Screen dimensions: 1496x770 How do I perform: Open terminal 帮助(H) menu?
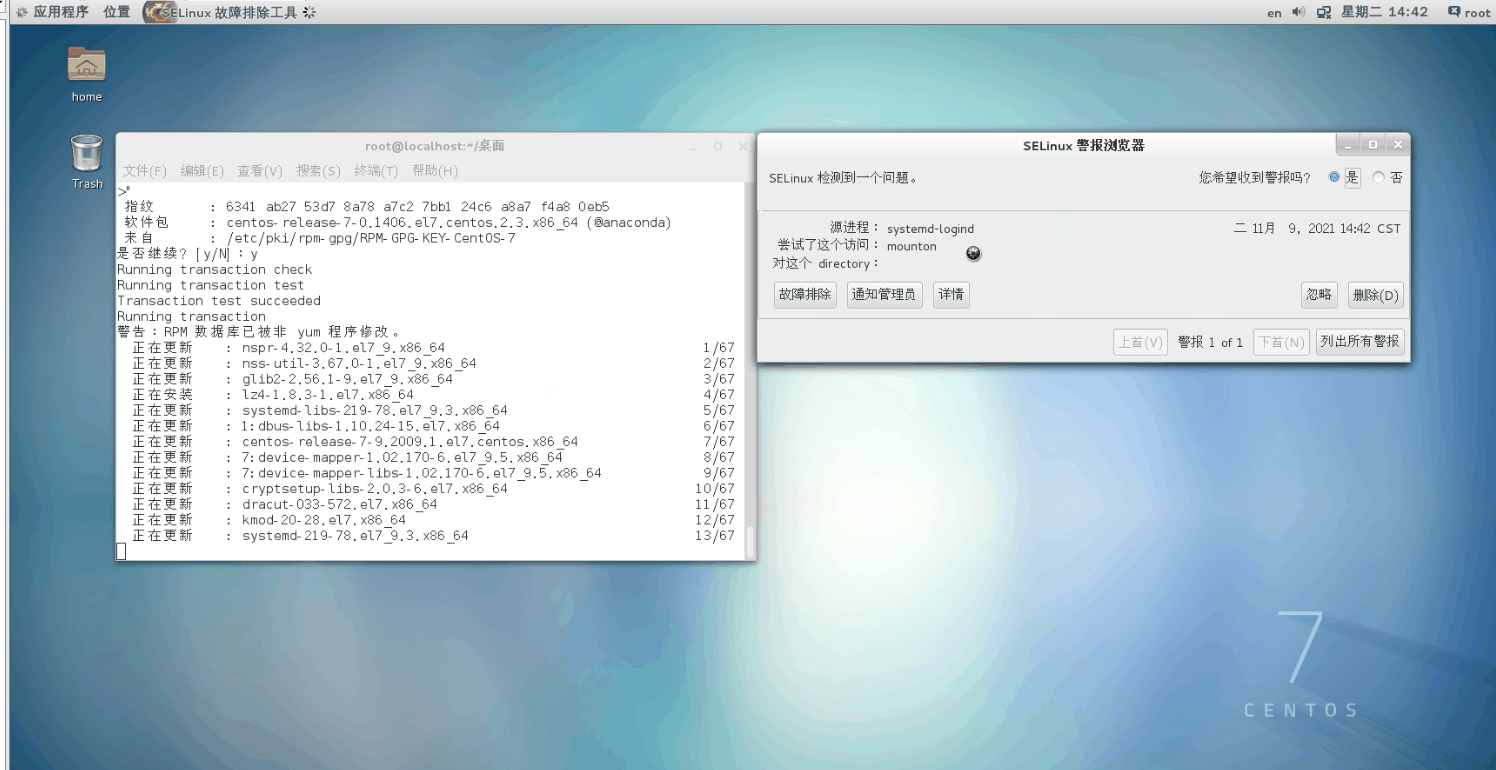(435, 171)
